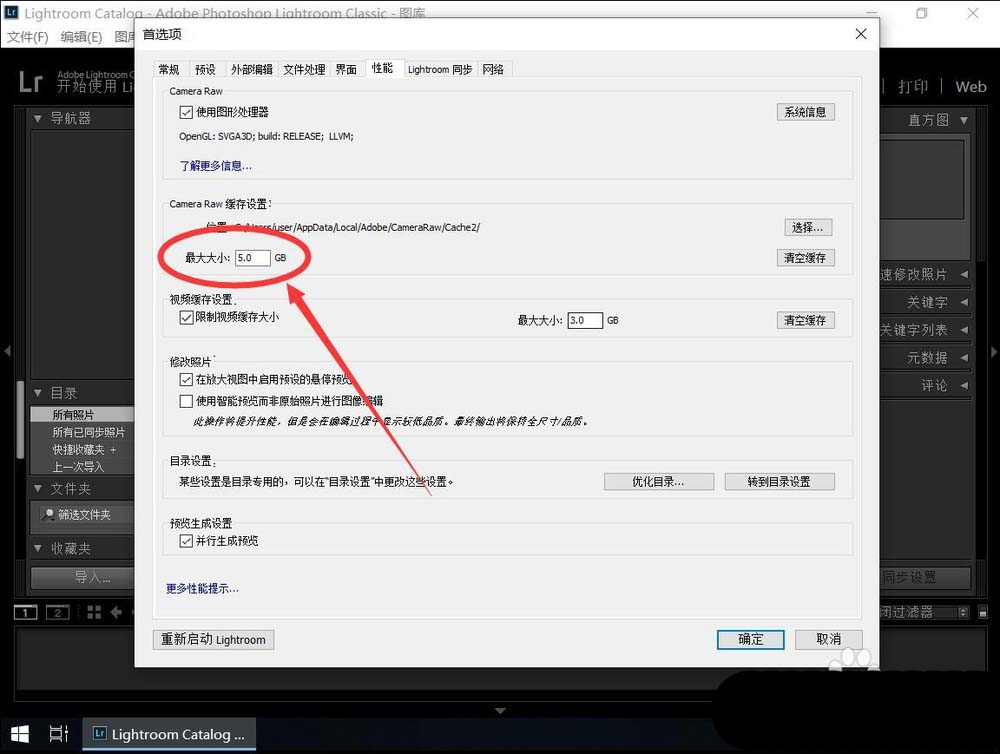Collapse the left panel group arrow
The image size is (1000, 754).
tap(7, 351)
